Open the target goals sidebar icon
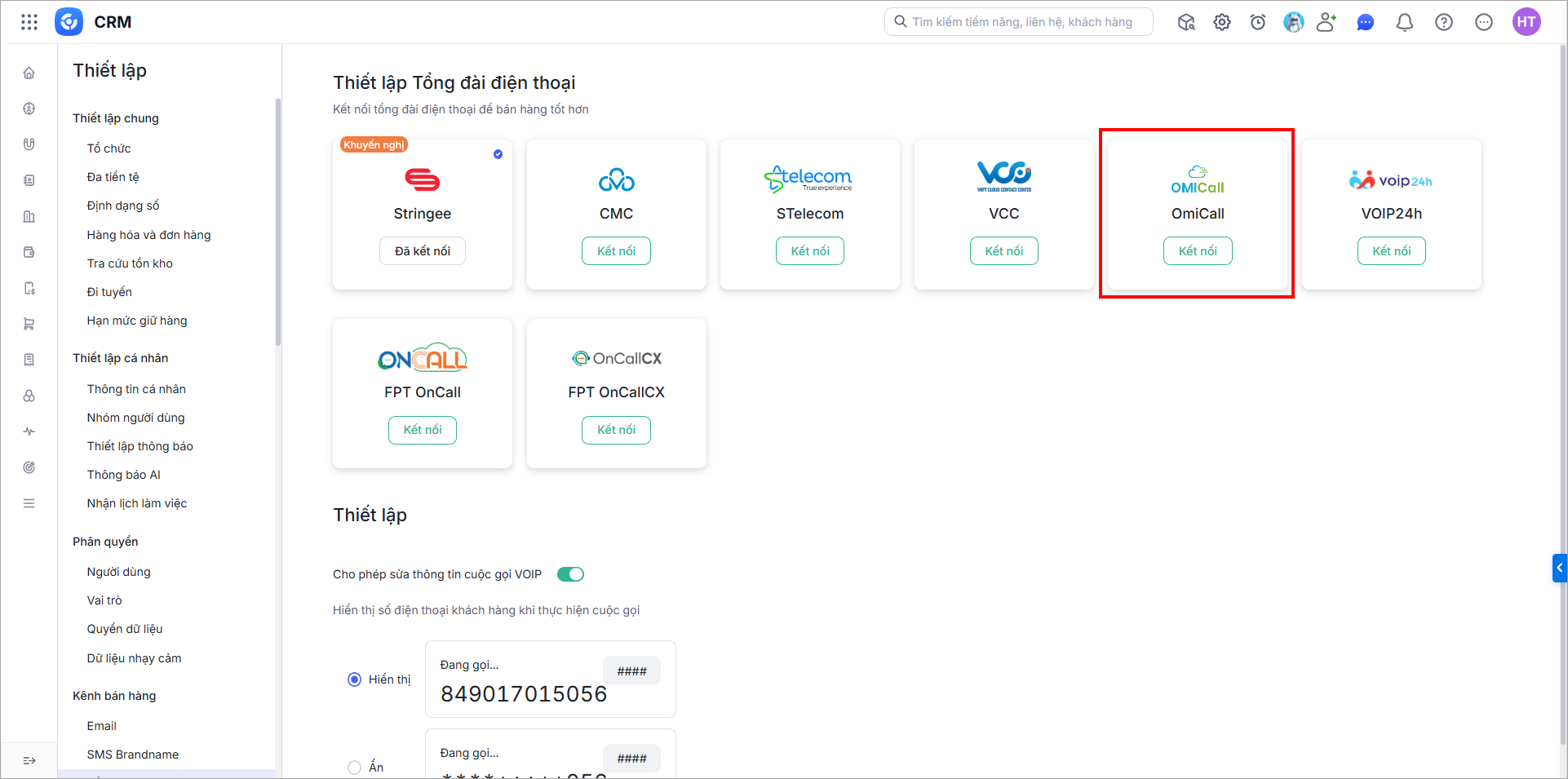 (x=29, y=467)
